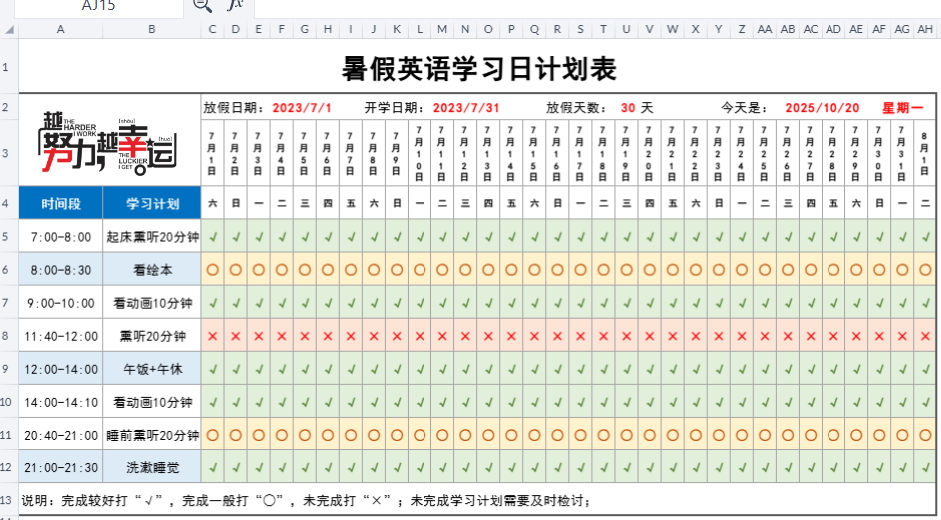The image size is (941, 520).
Task: Click today's date 2025/10/20
Action: [x=822, y=108]
